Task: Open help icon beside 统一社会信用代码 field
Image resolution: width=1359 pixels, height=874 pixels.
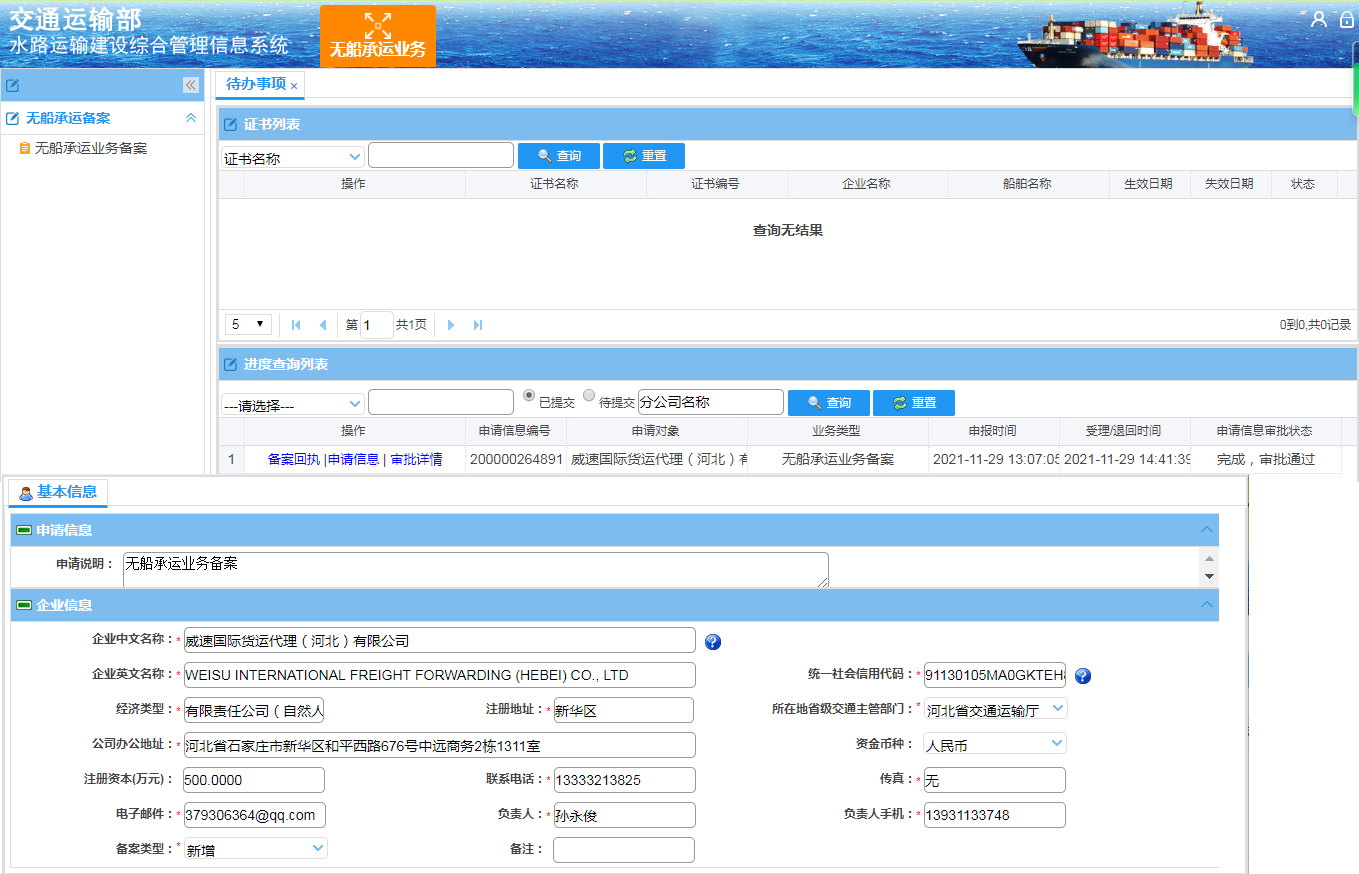Action: (x=1082, y=676)
